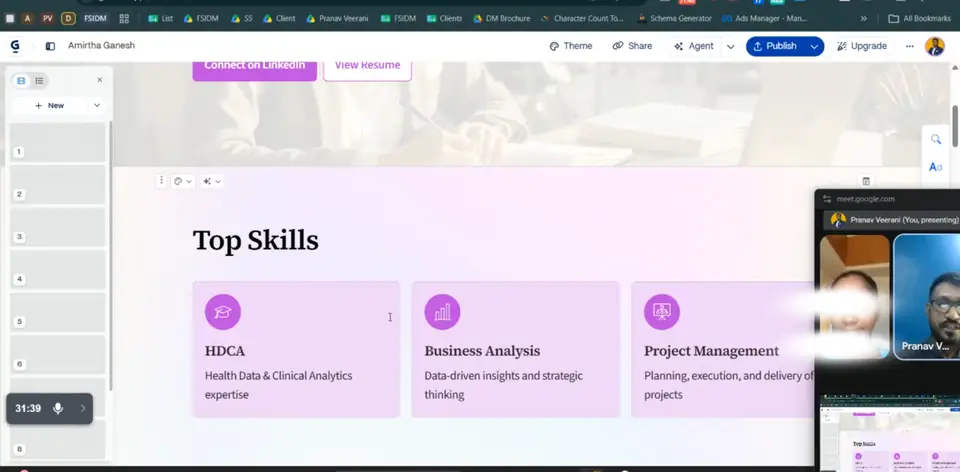Open the List bookmark
The height and width of the screenshot is (472, 960).
(161, 18)
